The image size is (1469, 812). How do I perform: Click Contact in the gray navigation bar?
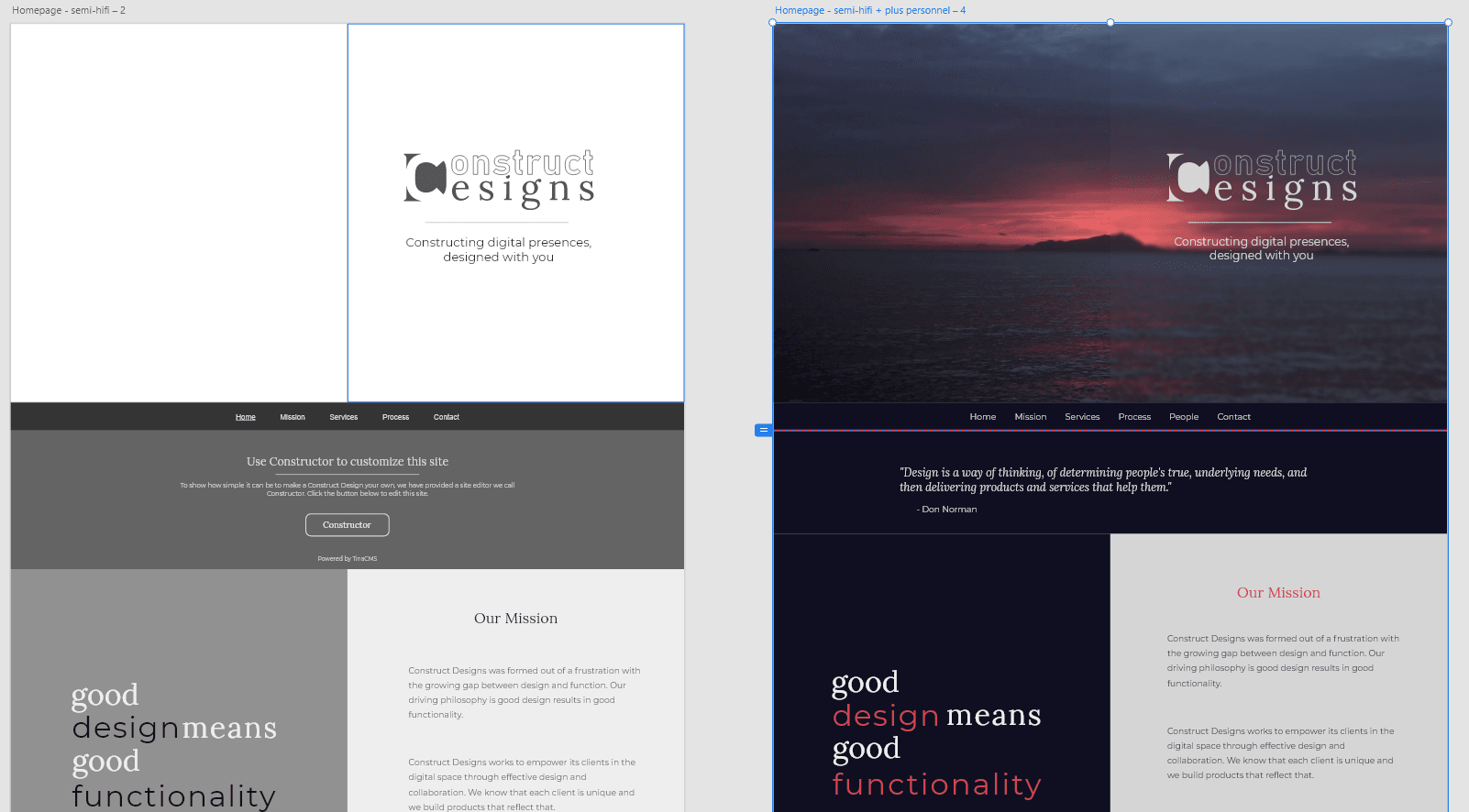pyautogui.click(x=447, y=417)
